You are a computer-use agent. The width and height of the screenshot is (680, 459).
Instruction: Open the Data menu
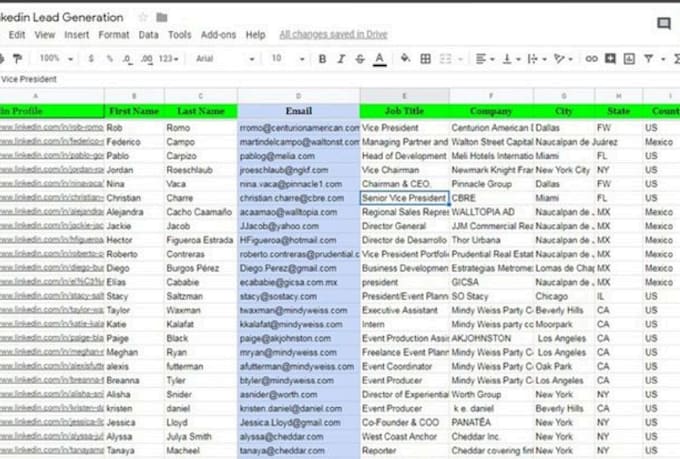tap(148, 35)
